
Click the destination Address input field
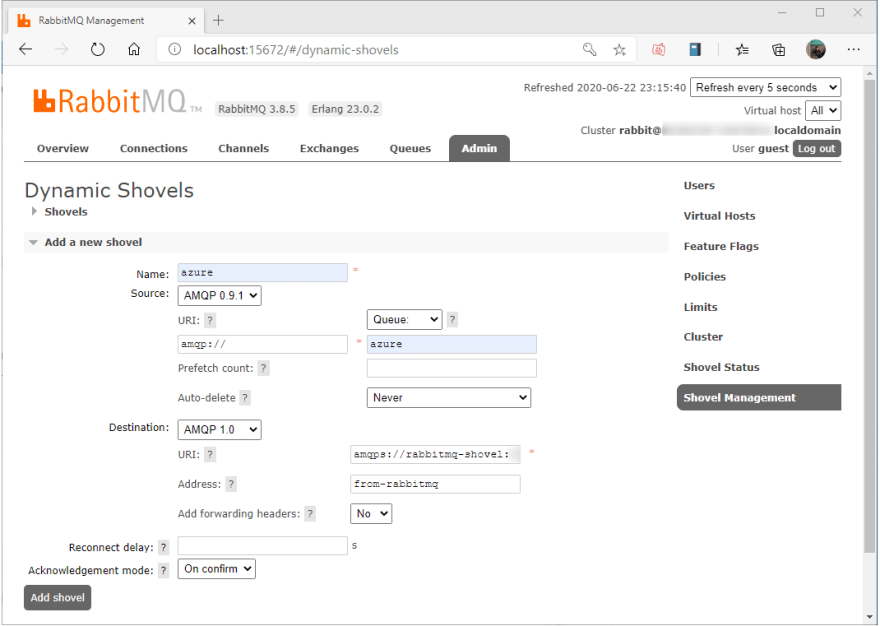pyautogui.click(x=435, y=484)
